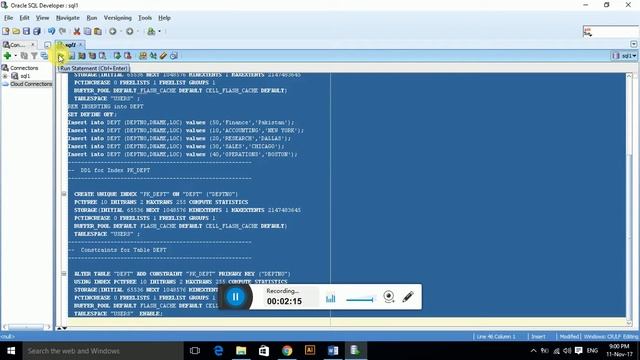
Task: Open the Versioning menu
Action: [x=118, y=18]
